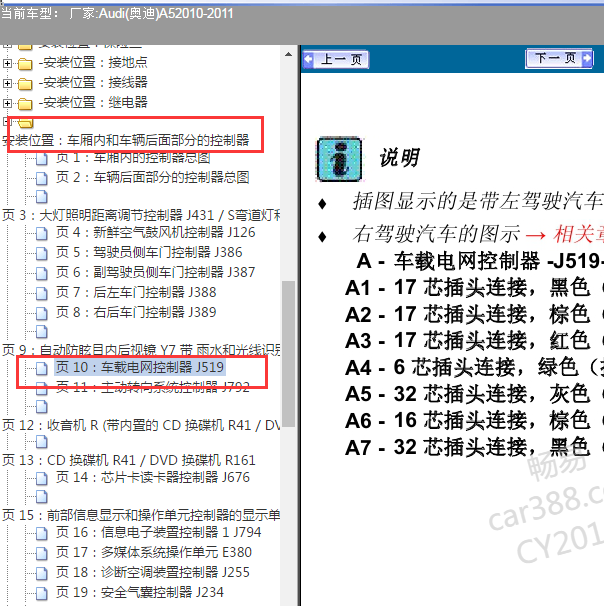The image size is (604, 606).
Task: Open 页 12：收音机 R entry
Action: (x=141, y=425)
